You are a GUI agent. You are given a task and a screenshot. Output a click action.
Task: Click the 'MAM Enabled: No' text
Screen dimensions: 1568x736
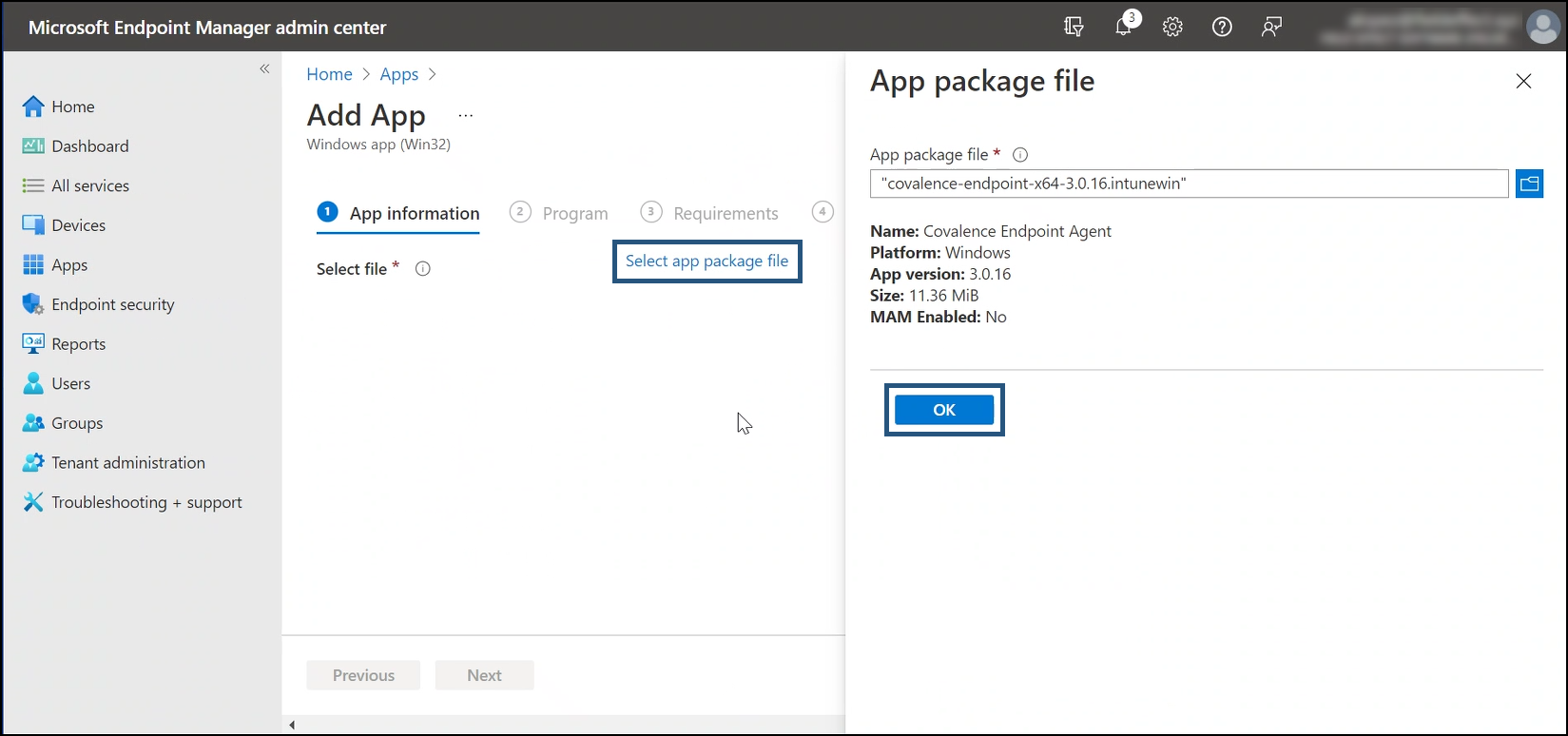click(939, 317)
